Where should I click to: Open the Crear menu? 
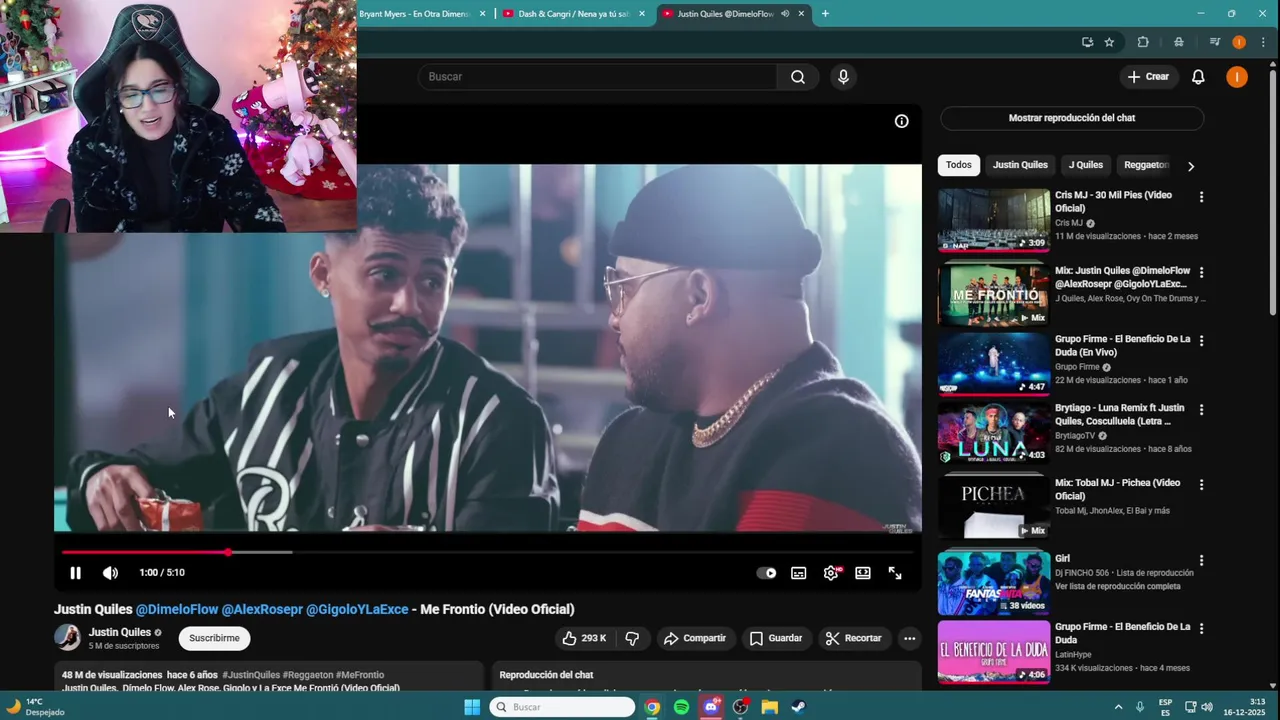pos(1148,77)
